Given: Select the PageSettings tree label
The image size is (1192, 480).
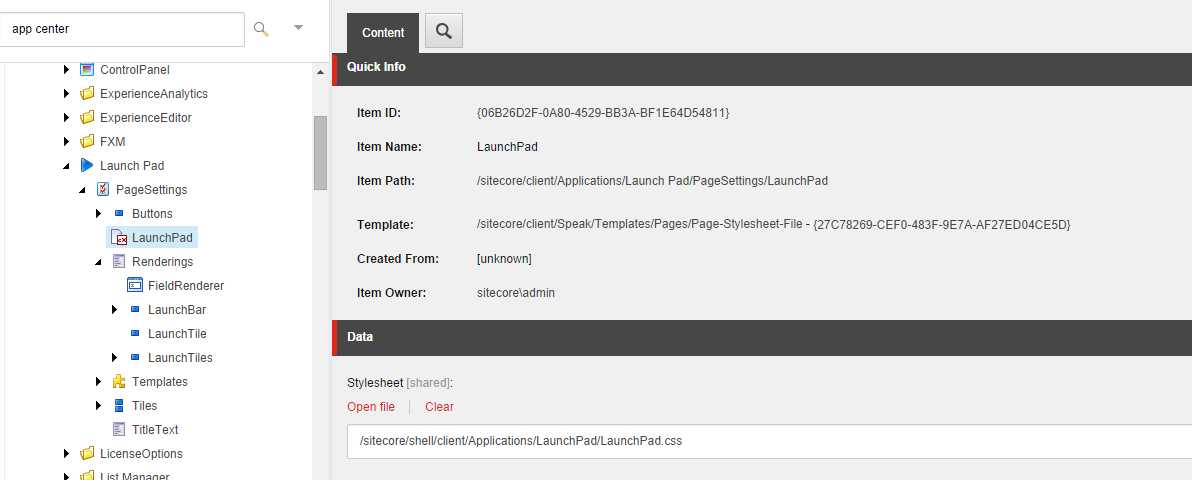Looking at the screenshot, I should tap(151, 190).
